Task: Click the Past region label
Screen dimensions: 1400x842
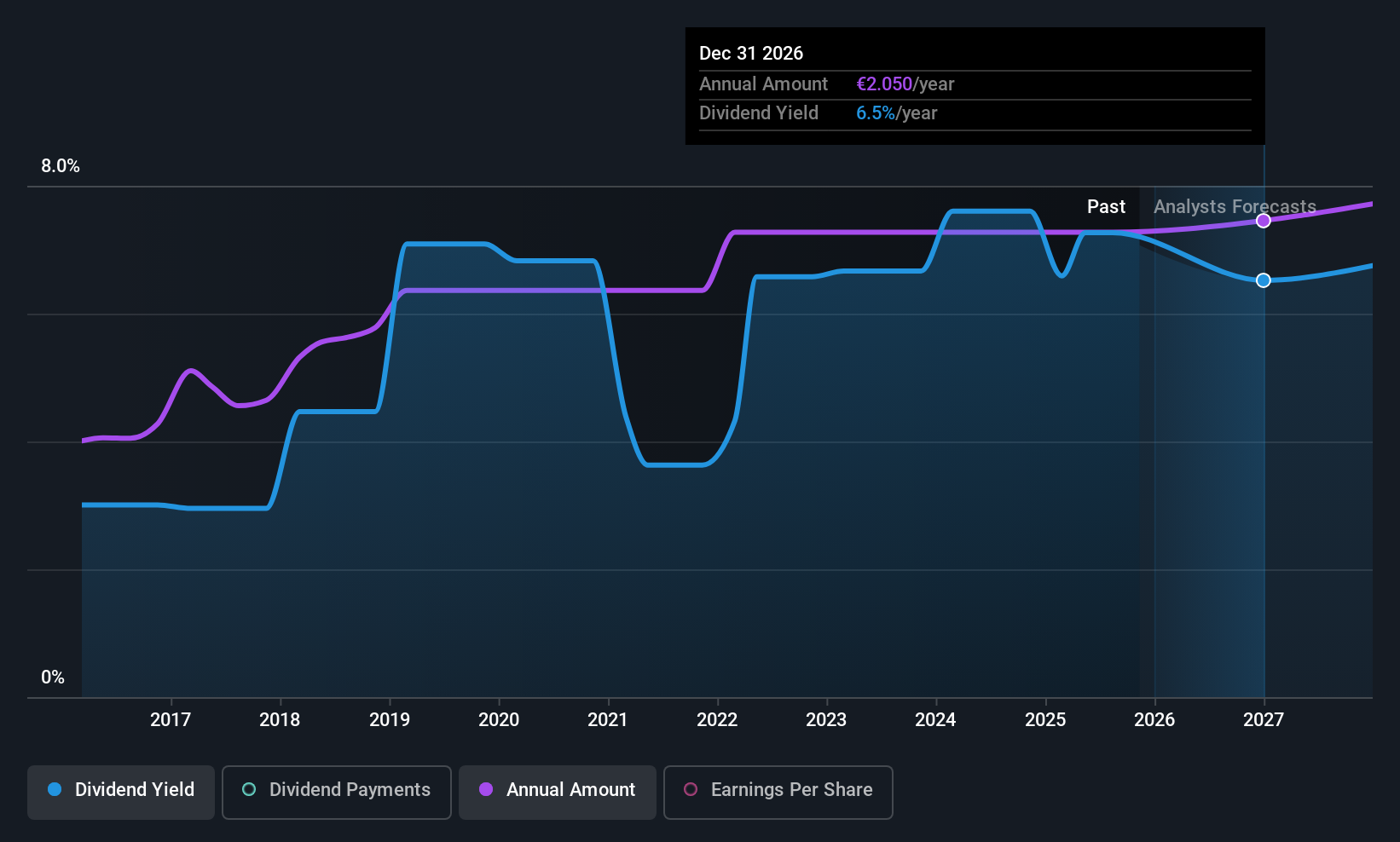Action: pyautogui.click(x=1106, y=206)
